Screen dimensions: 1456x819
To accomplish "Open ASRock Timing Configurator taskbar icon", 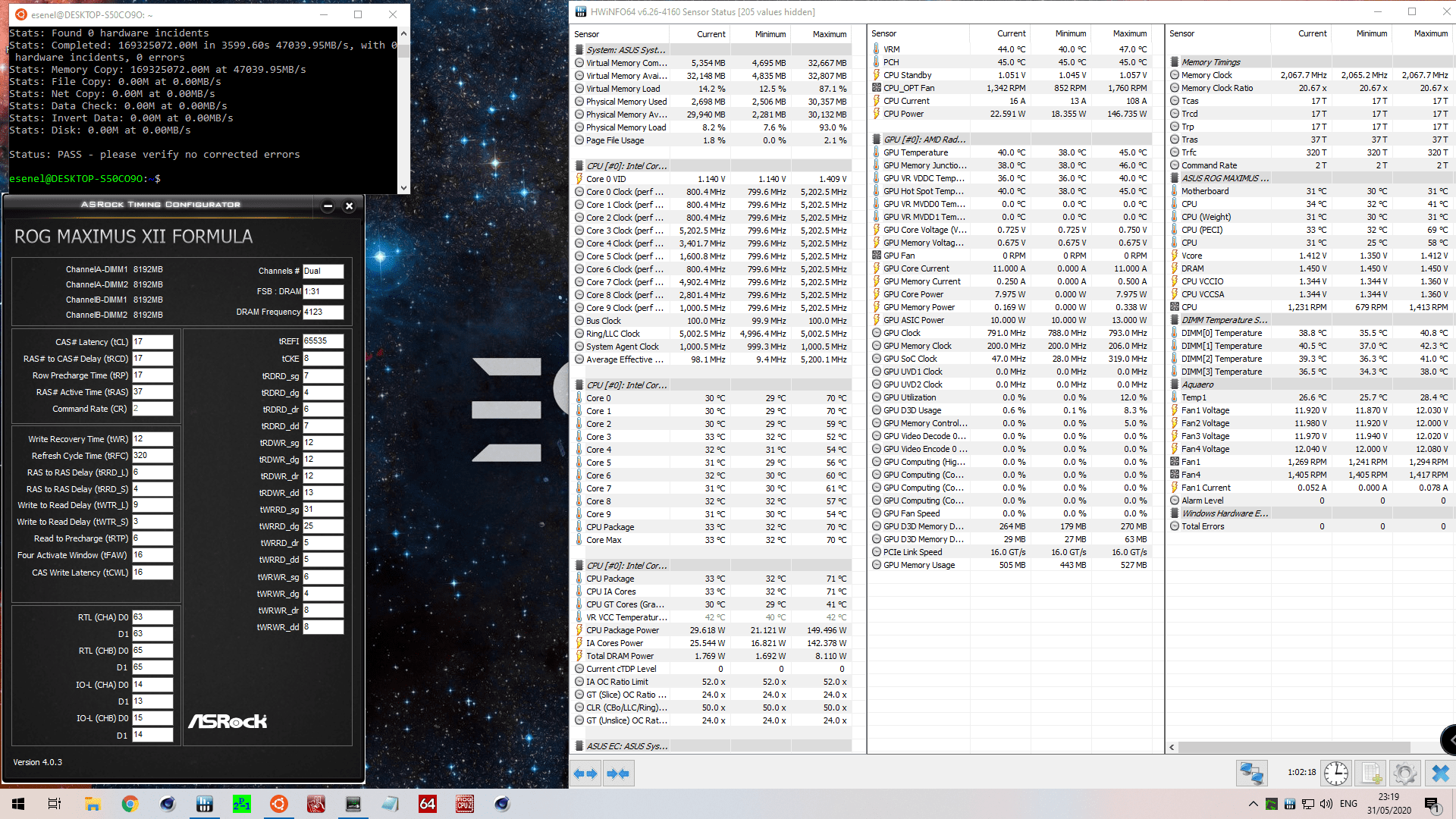I will click(353, 804).
